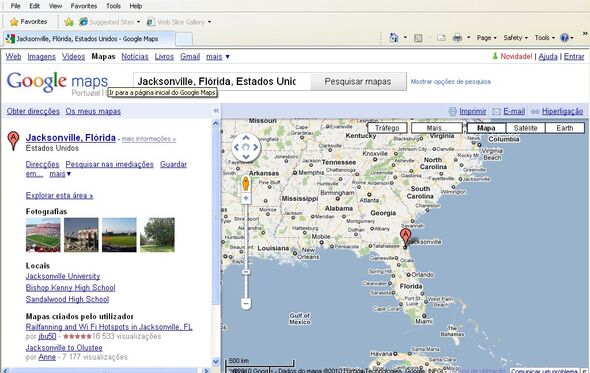Click the Street View pegman icon
The image size is (590, 373).
pyautogui.click(x=246, y=183)
